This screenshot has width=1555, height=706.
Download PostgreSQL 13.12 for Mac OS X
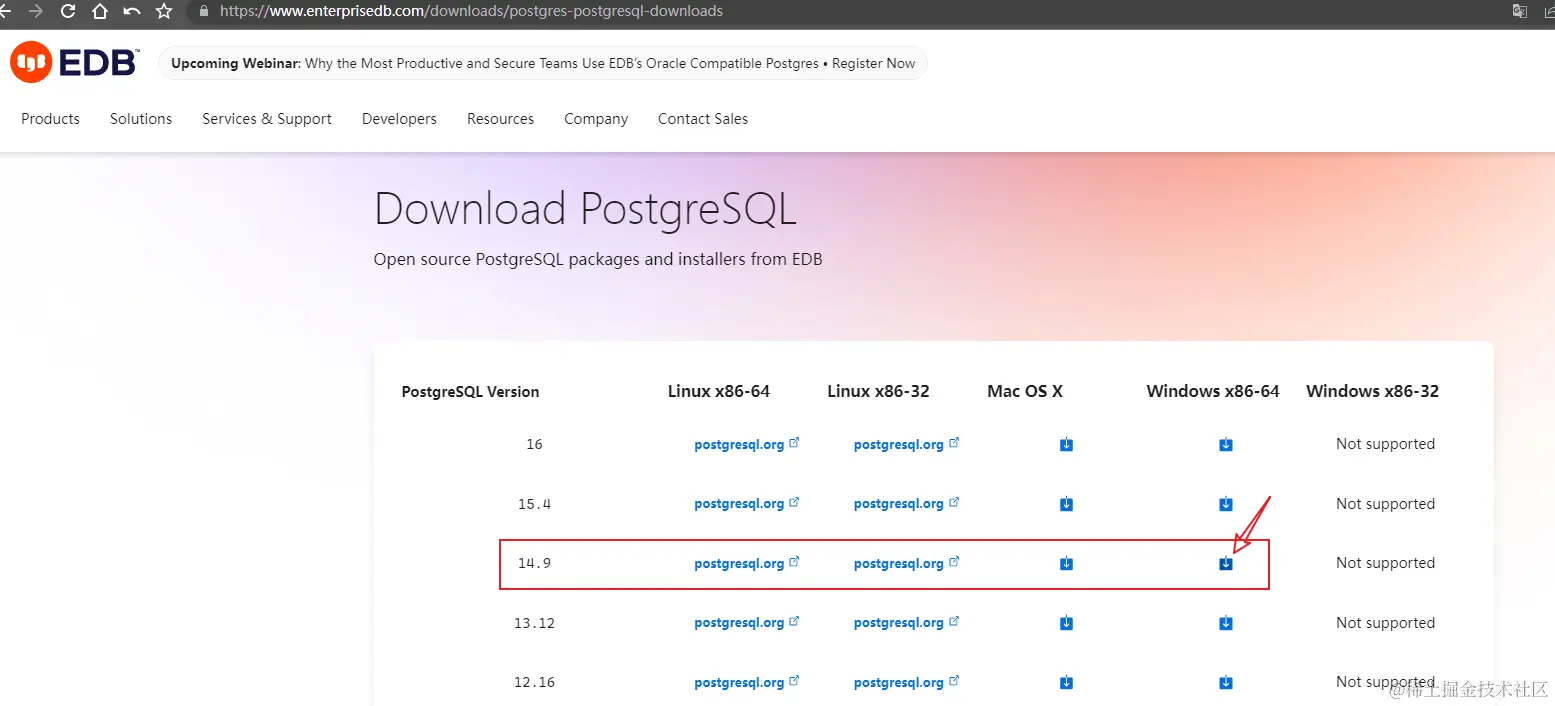1066,623
